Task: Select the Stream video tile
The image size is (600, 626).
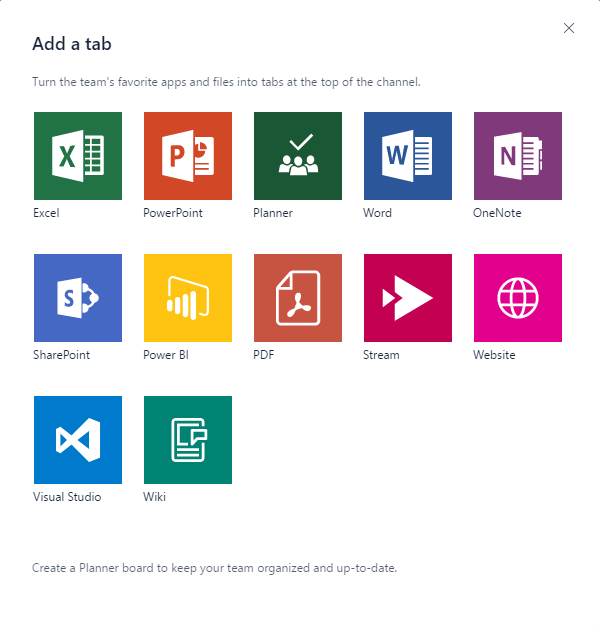Action: click(x=408, y=298)
